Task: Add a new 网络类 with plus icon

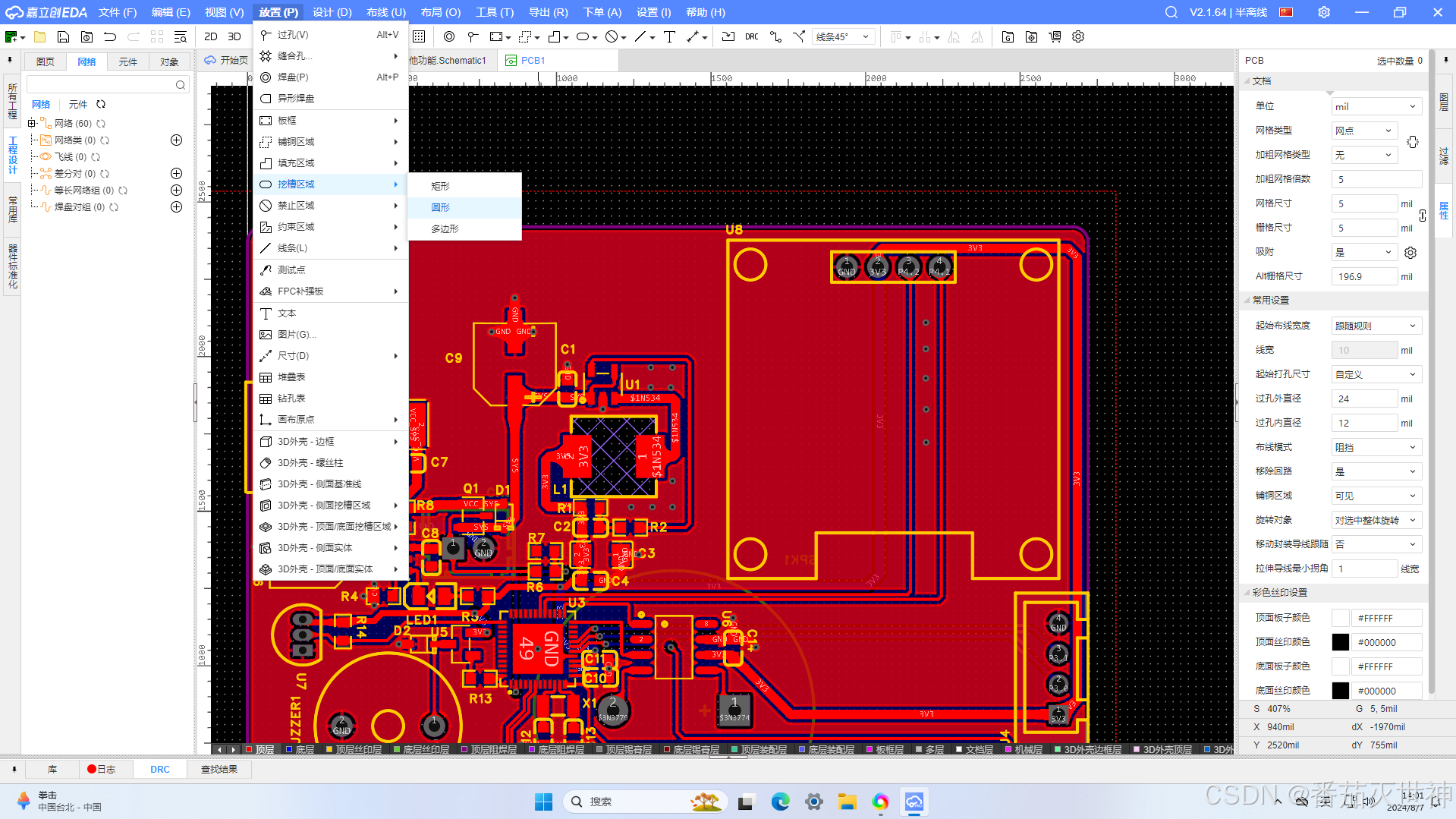Action: pyautogui.click(x=177, y=140)
